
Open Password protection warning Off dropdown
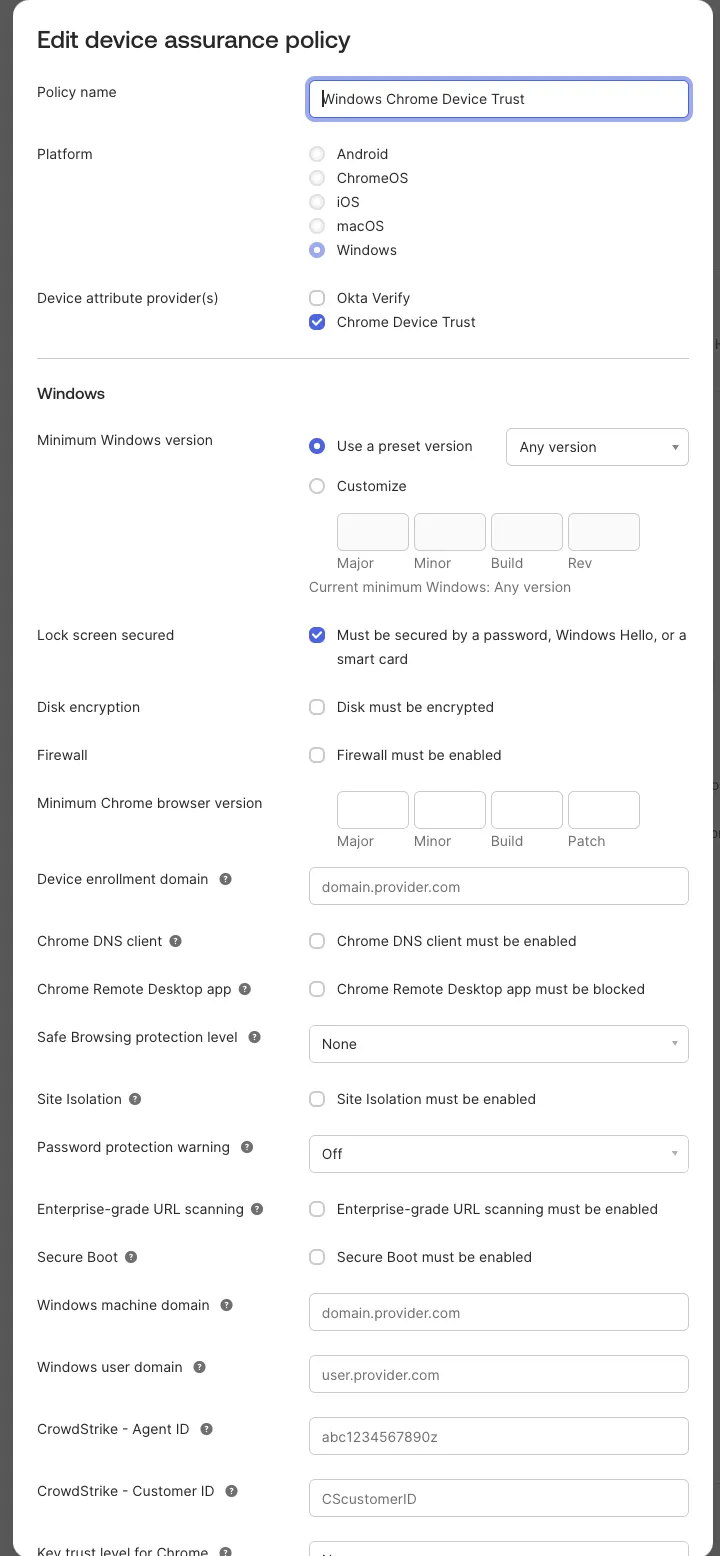[x=498, y=1154]
